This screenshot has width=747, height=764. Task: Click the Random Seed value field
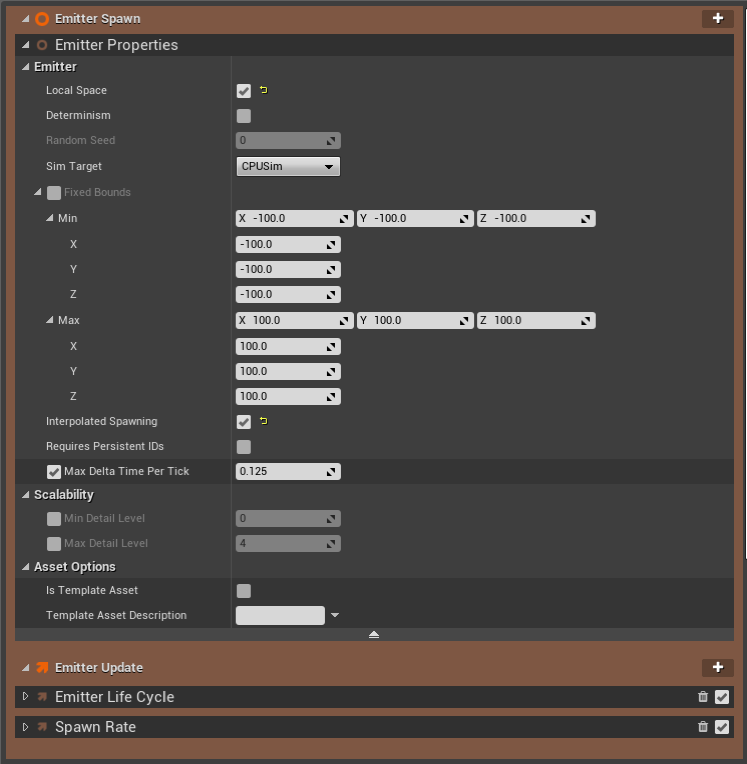[x=288, y=141]
